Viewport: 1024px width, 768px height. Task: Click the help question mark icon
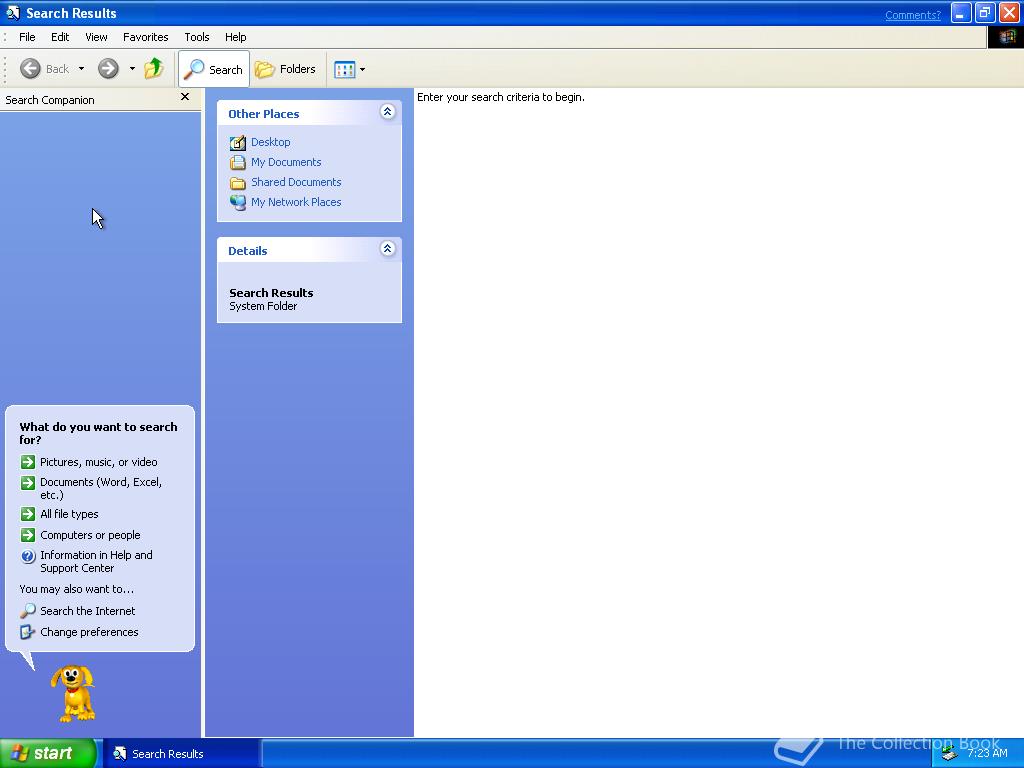[27, 556]
